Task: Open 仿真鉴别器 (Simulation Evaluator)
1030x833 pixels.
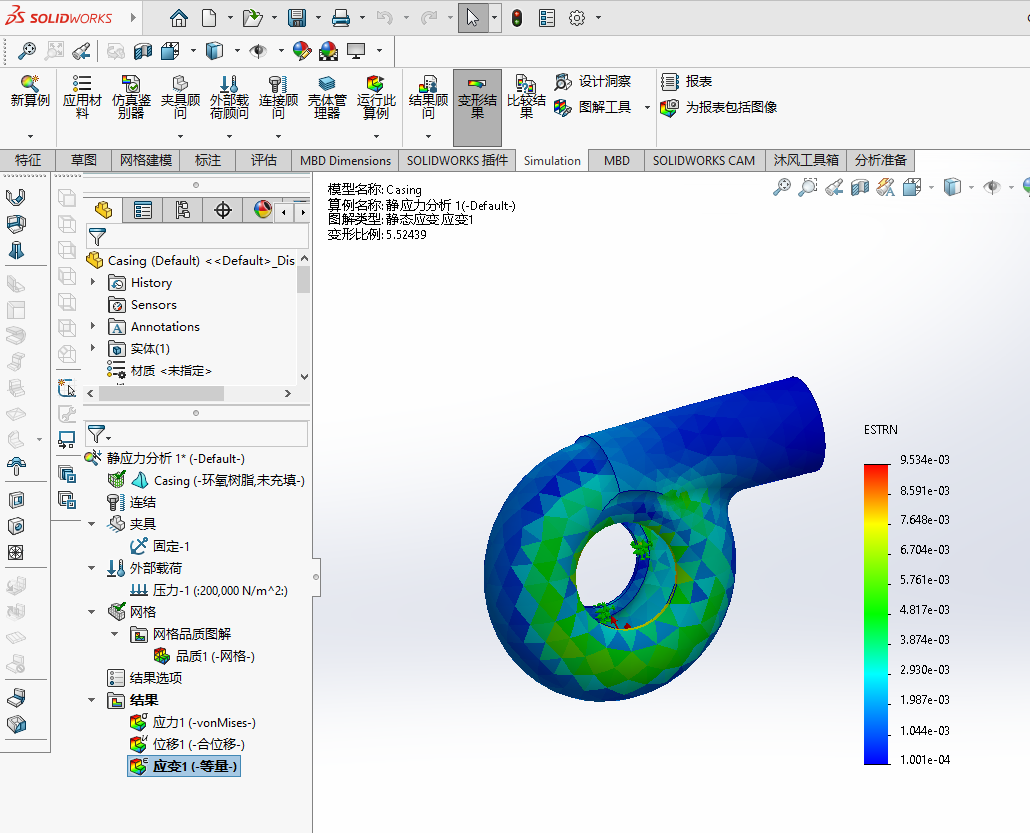Action: pos(131,97)
